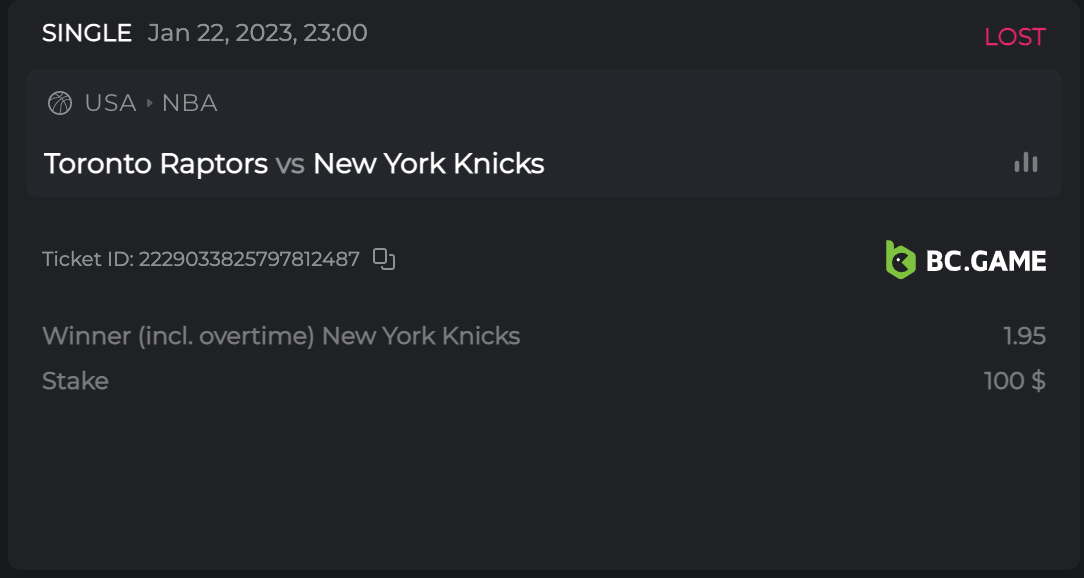Image resolution: width=1084 pixels, height=578 pixels.
Task: Click the SINGLE bet type label
Action: tap(87, 33)
